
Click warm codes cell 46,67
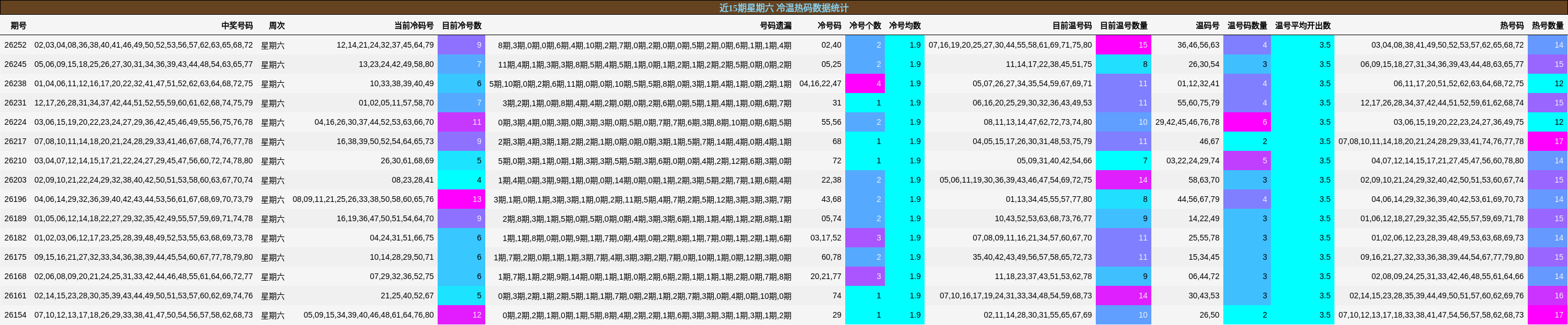pos(1210,141)
